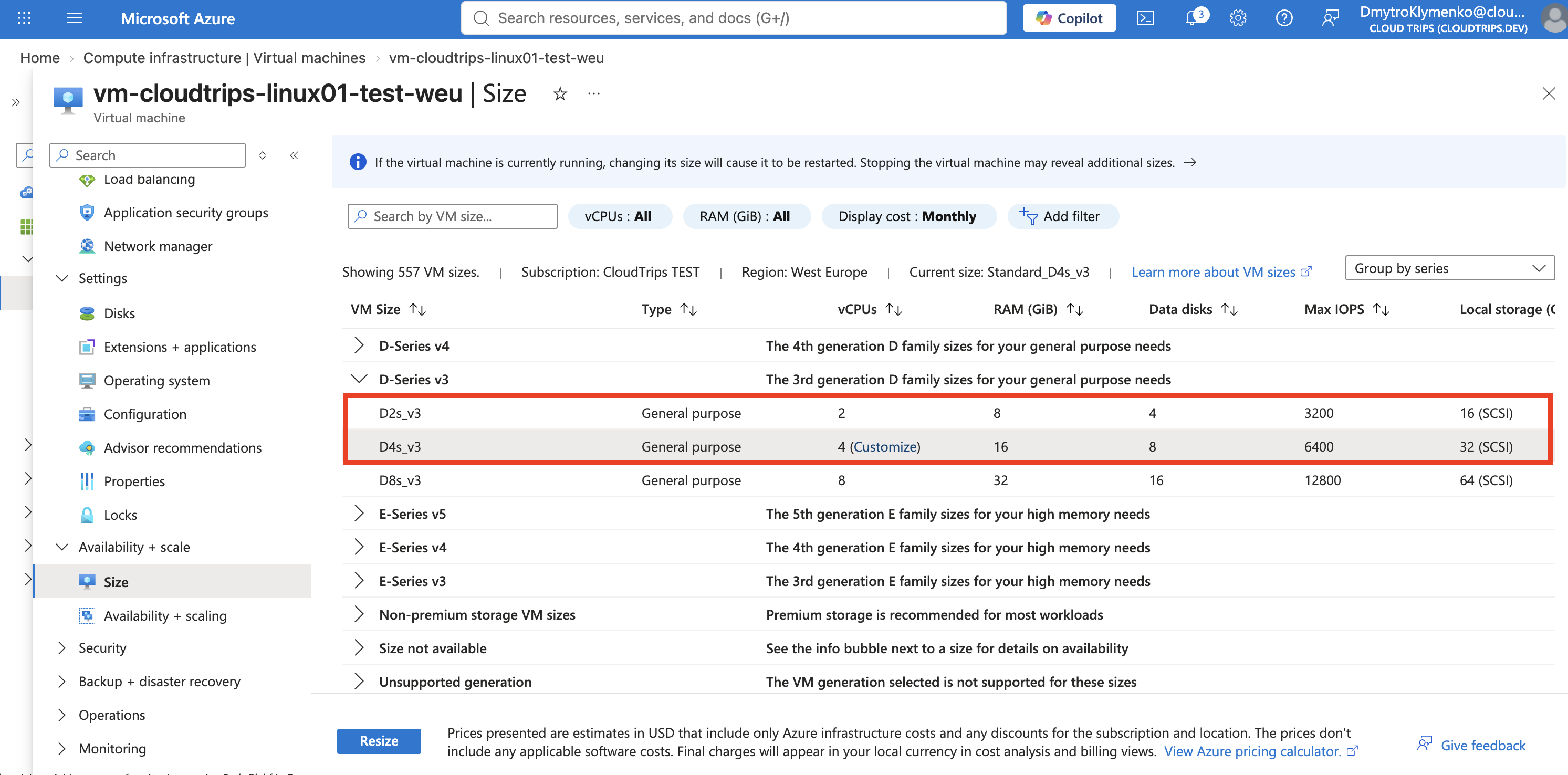This screenshot has width=1568, height=775.
Task: Collapse the D-Series v3 size group
Action: tap(359, 379)
